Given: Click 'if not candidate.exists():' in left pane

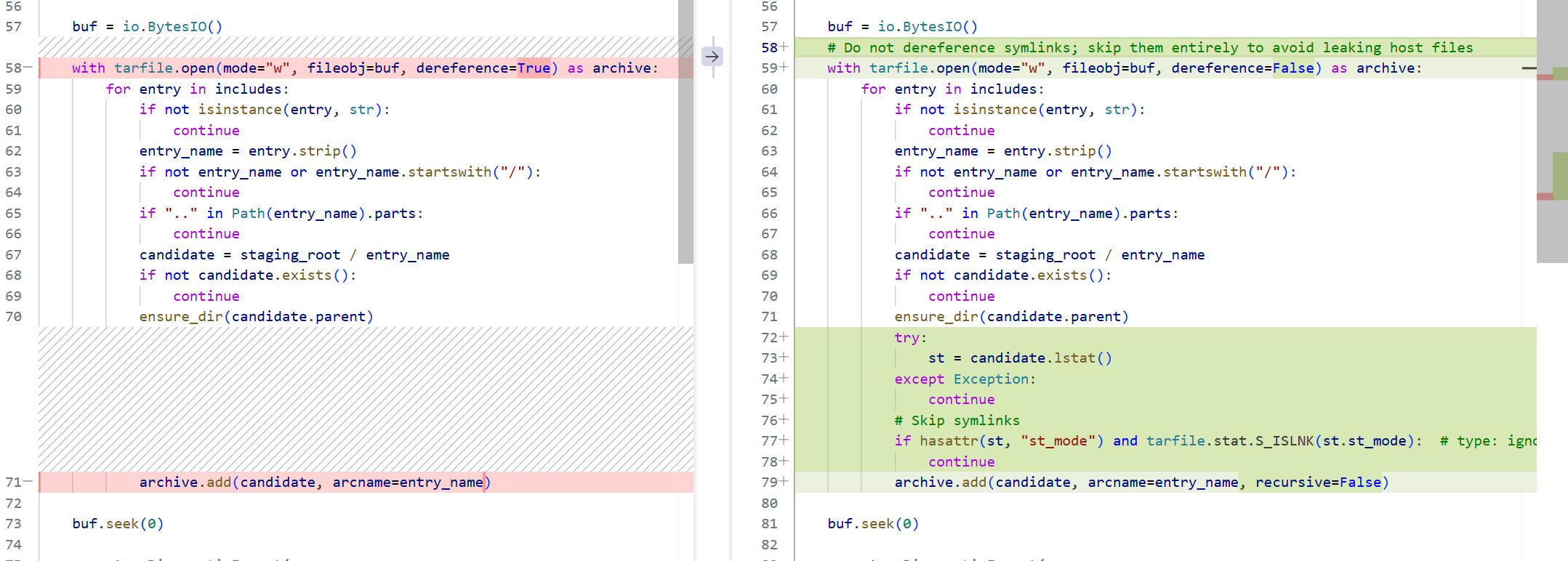Looking at the screenshot, I should 248,275.
